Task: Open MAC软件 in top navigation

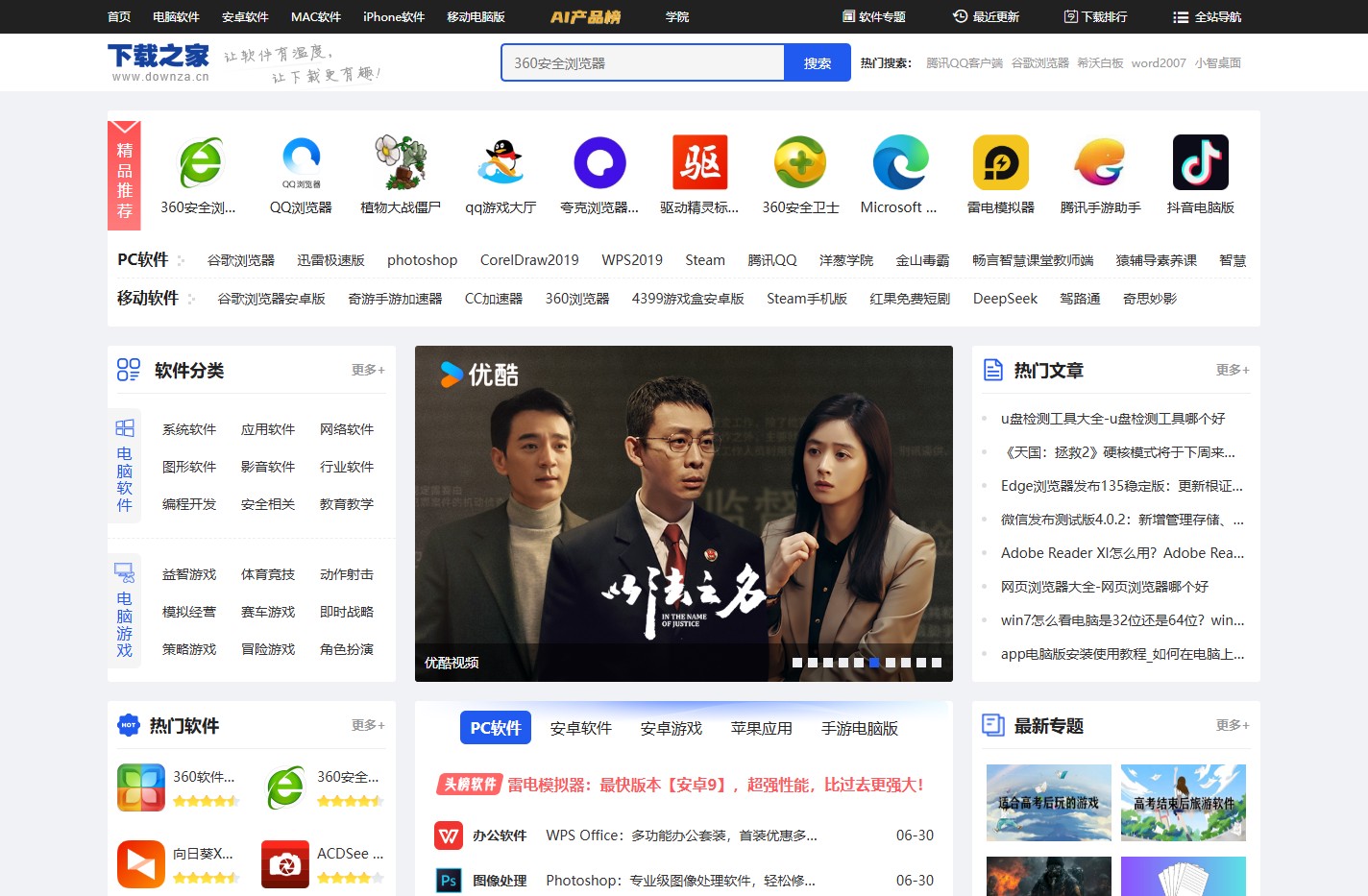Action: point(316,16)
